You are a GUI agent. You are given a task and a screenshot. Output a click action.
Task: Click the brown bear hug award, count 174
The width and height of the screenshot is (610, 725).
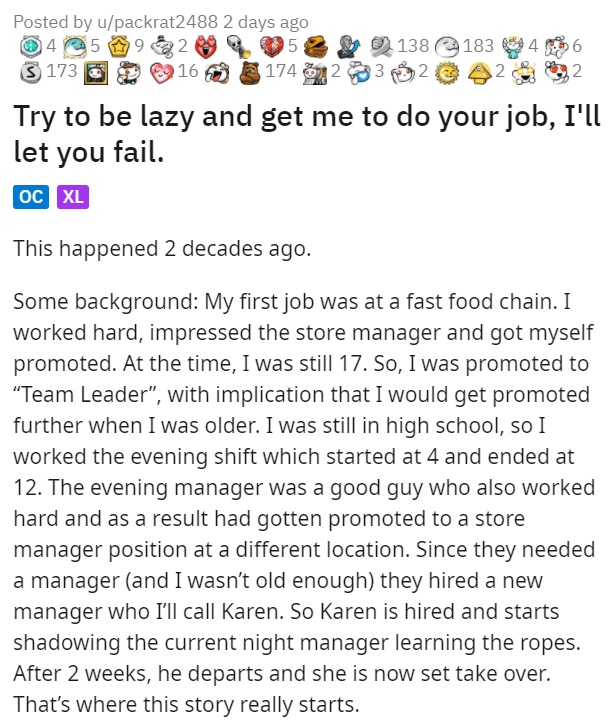[x=250, y=73]
